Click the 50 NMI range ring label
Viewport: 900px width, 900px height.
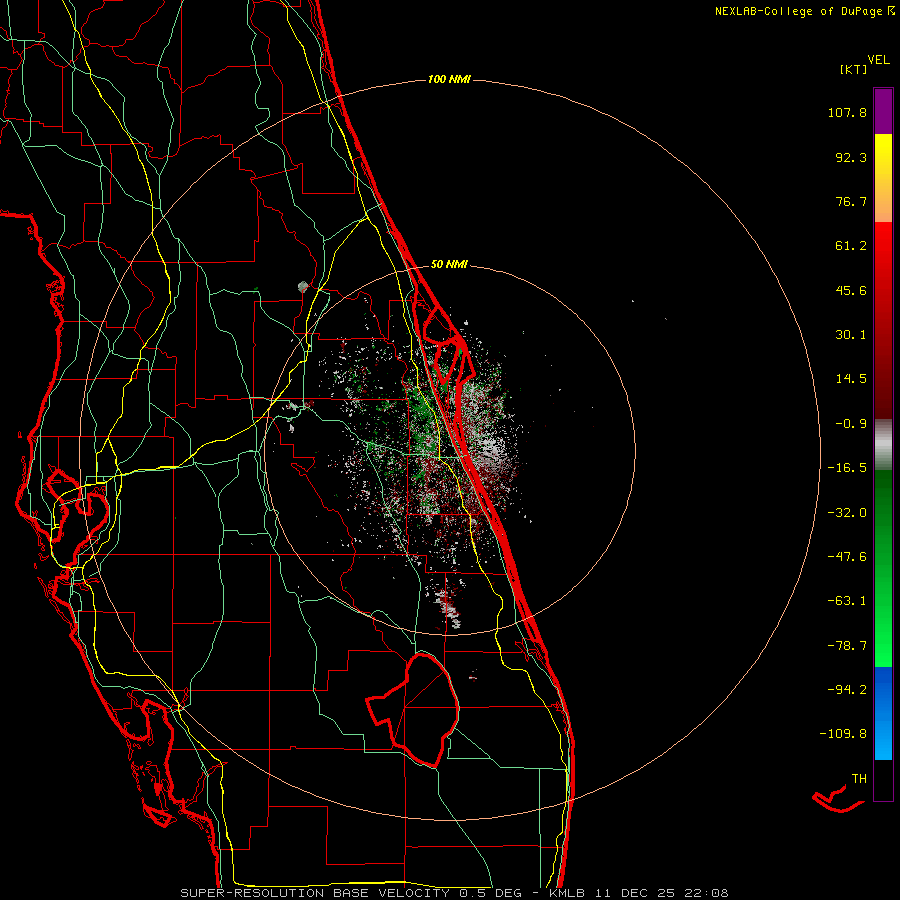449,264
